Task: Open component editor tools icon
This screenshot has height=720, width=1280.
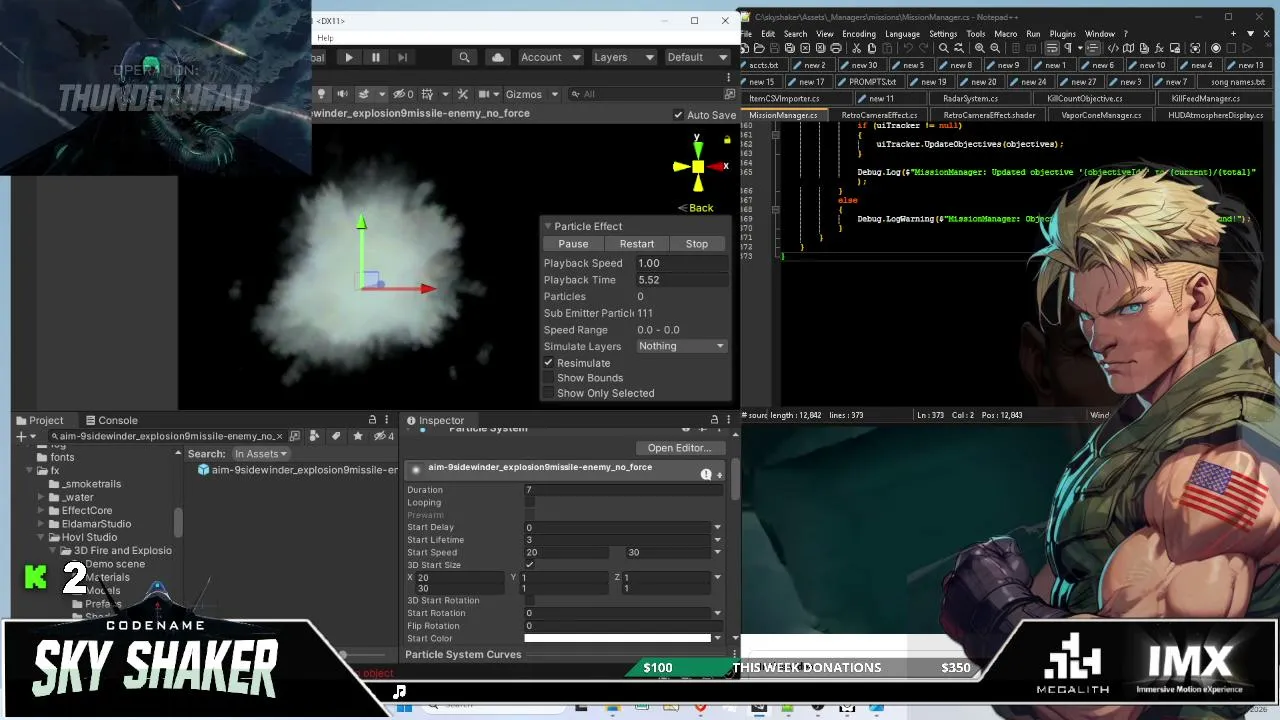Action: 462,94
